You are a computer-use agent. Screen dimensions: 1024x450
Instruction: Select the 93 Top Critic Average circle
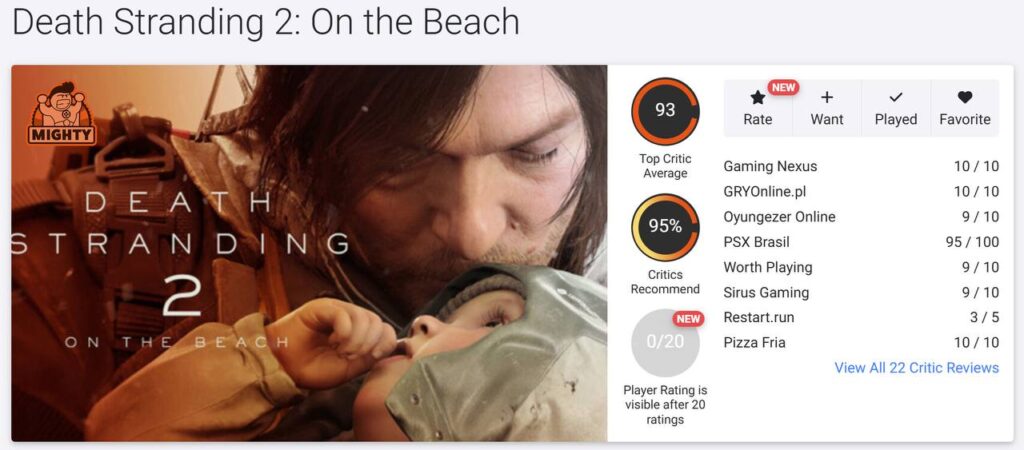click(665, 110)
